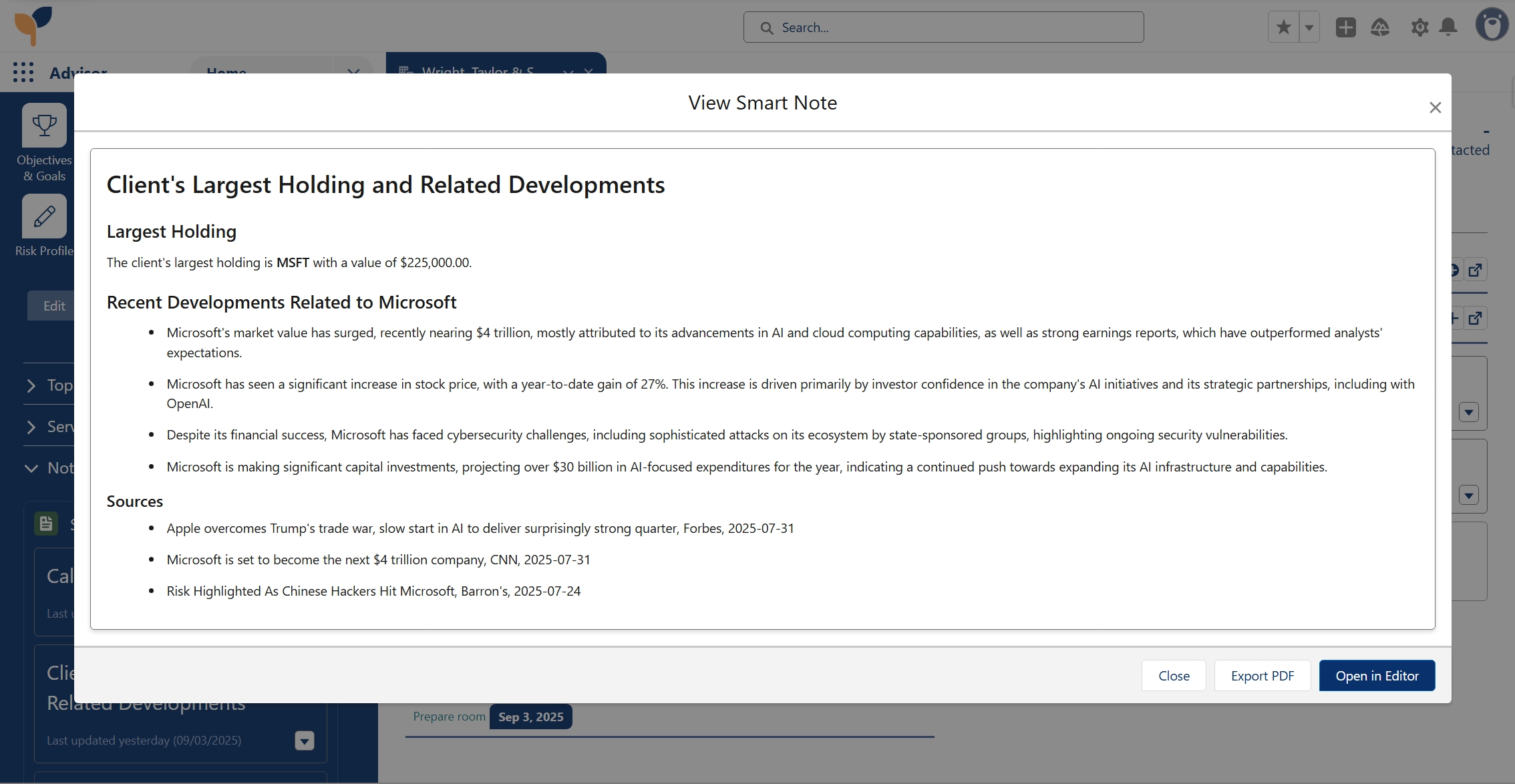The image size is (1515, 784).
Task: Show notifications via the bell icon
Action: (1448, 27)
